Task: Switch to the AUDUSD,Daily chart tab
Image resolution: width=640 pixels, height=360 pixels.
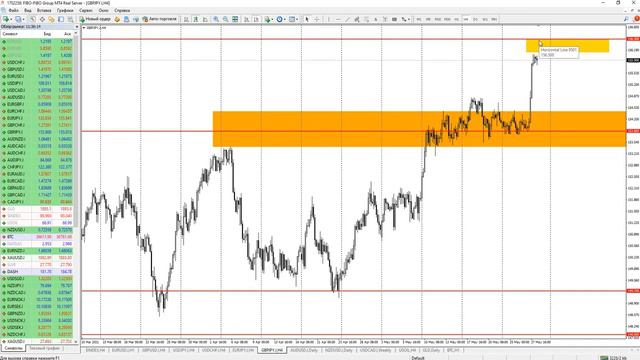Action: (304, 350)
